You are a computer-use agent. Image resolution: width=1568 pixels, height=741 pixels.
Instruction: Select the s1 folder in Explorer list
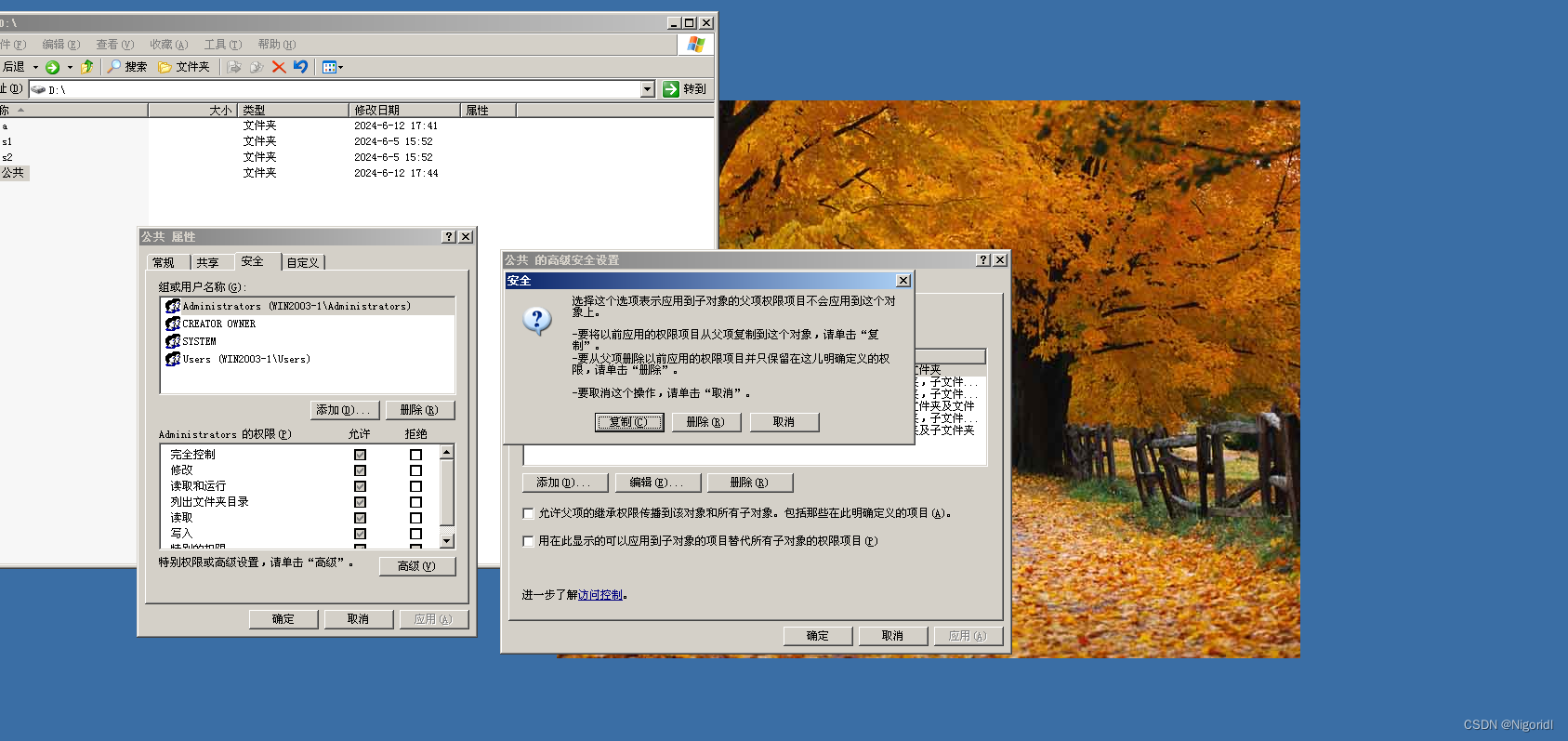7,142
